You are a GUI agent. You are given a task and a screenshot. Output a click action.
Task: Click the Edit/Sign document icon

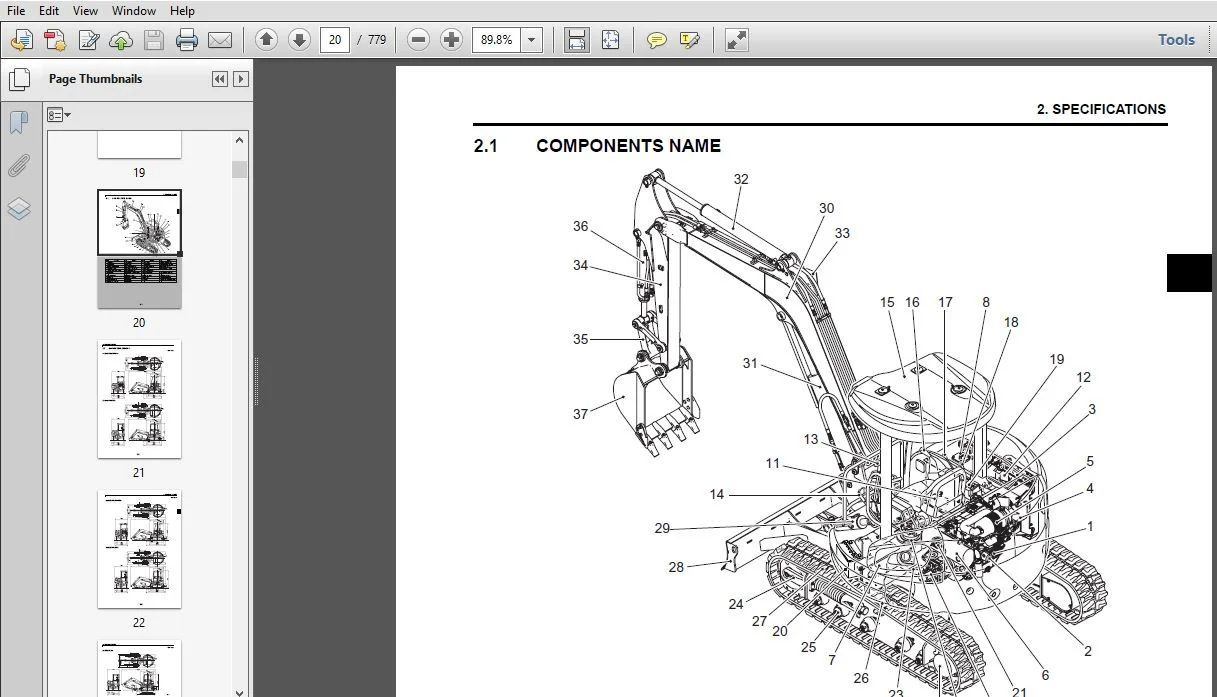coord(88,40)
